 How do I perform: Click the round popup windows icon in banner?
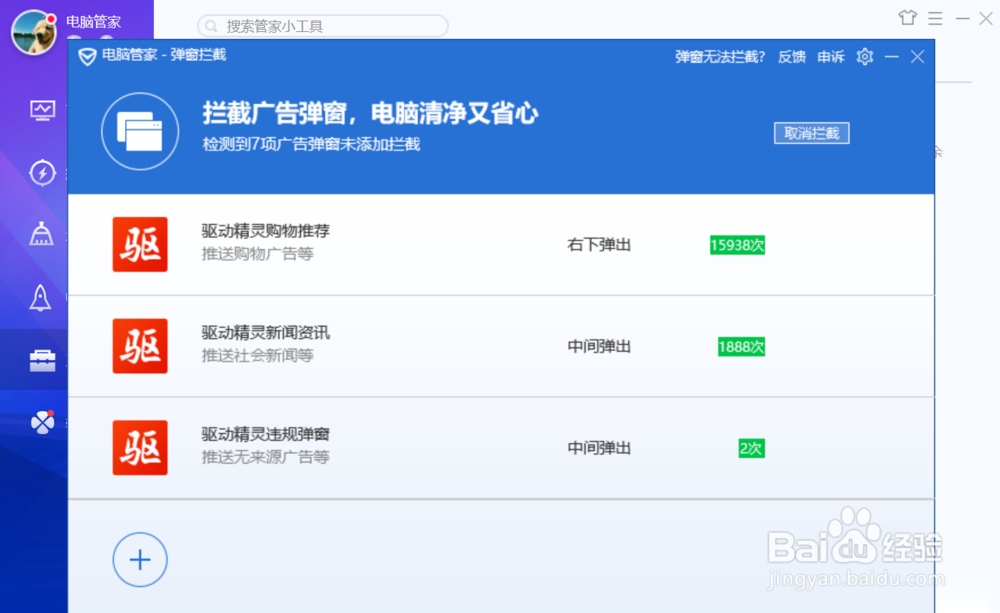[140, 131]
